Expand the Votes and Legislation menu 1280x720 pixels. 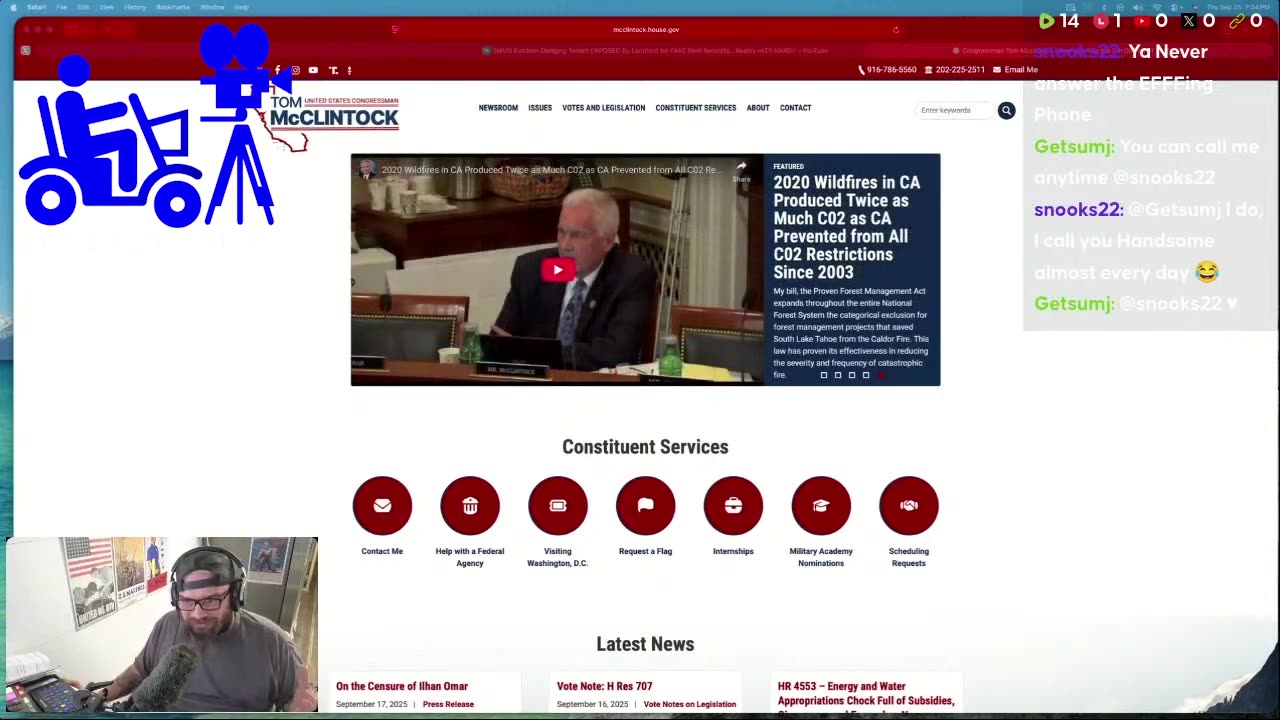click(603, 108)
